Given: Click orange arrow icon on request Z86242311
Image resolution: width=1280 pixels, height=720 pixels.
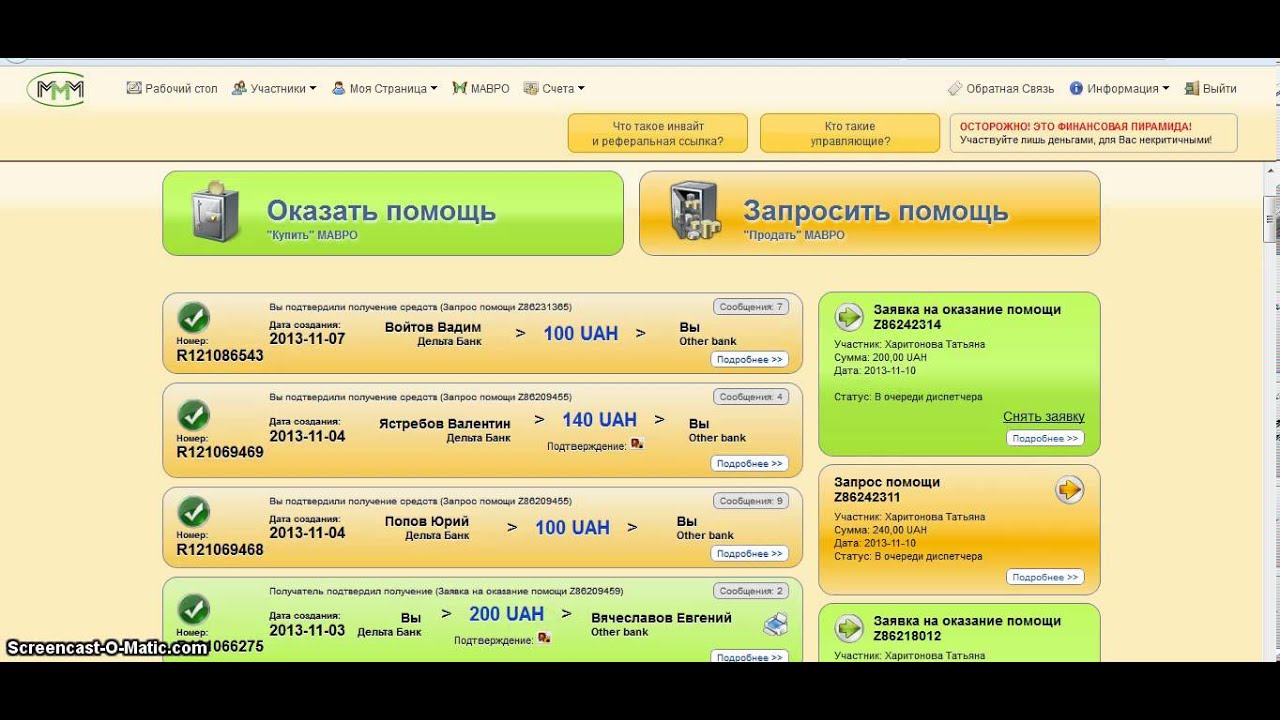Looking at the screenshot, I should pyautogui.click(x=1070, y=490).
